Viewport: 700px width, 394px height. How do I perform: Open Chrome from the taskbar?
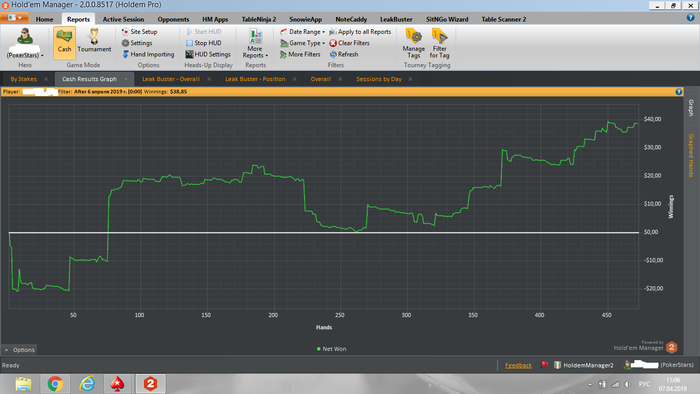[55, 384]
